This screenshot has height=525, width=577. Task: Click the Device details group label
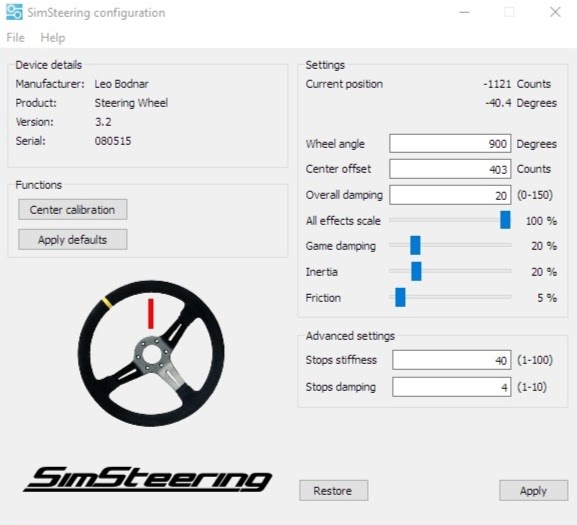(x=49, y=65)
